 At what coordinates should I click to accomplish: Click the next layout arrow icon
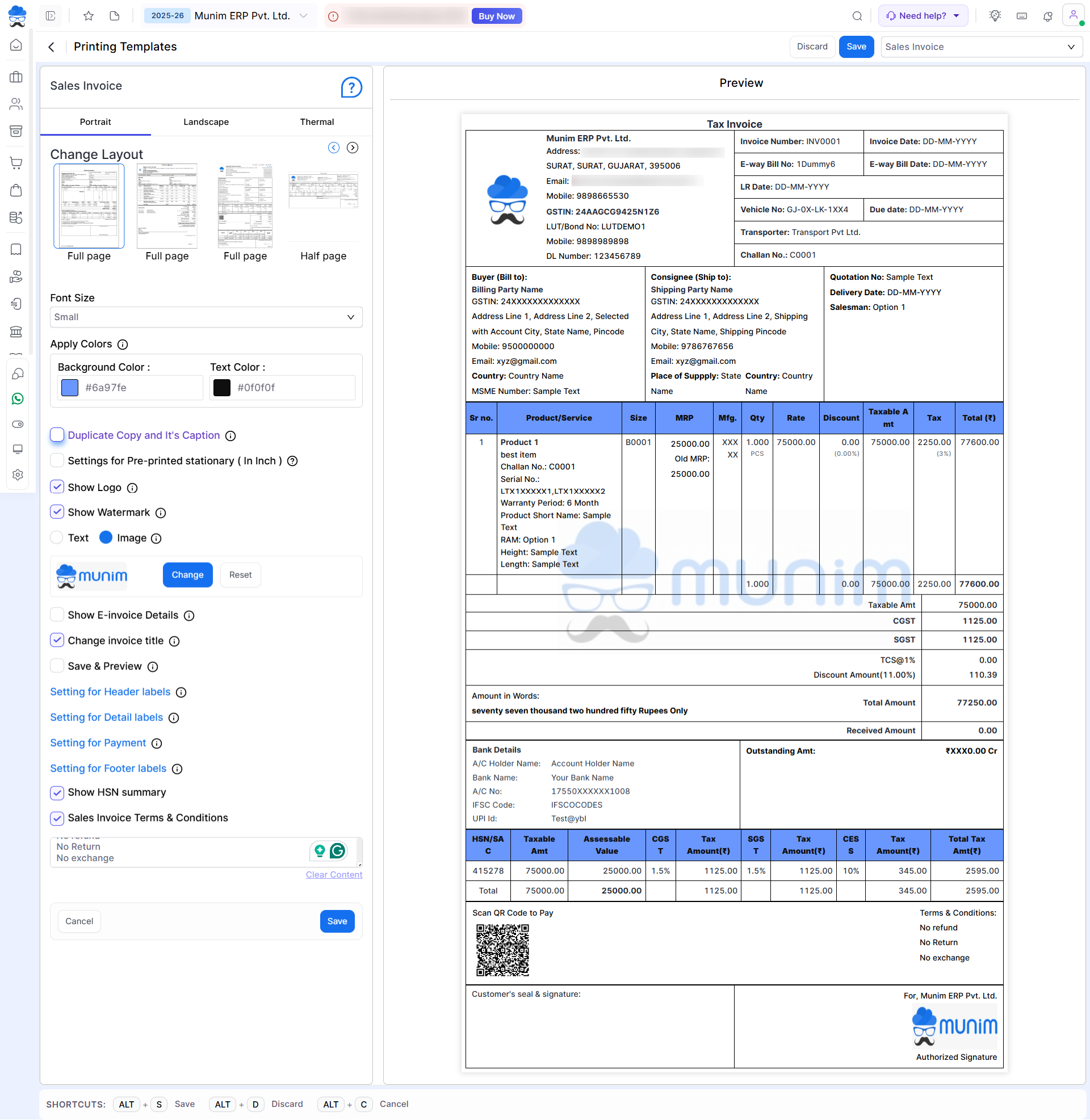(353, 148)
